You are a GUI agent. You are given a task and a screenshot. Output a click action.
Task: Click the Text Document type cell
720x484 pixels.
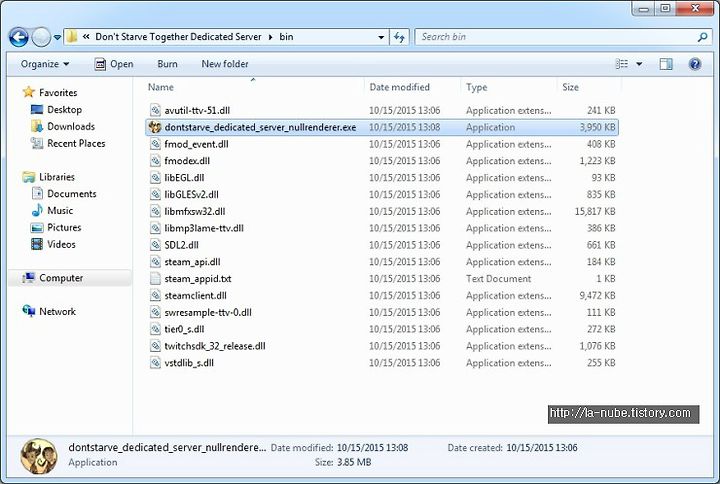[498, 279]
